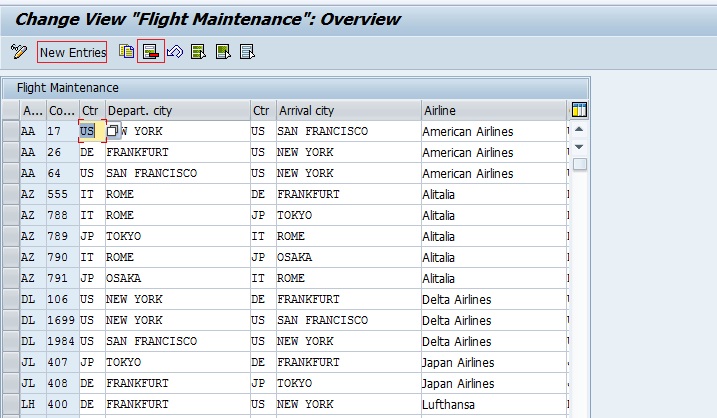Click the Select All icon
Image resolution: width=717 pixels, height=418 pixels.
[x=199, y=52]
